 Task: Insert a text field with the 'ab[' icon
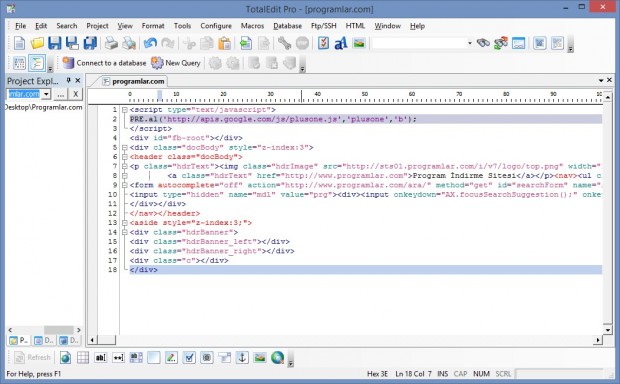click(100, 358)
